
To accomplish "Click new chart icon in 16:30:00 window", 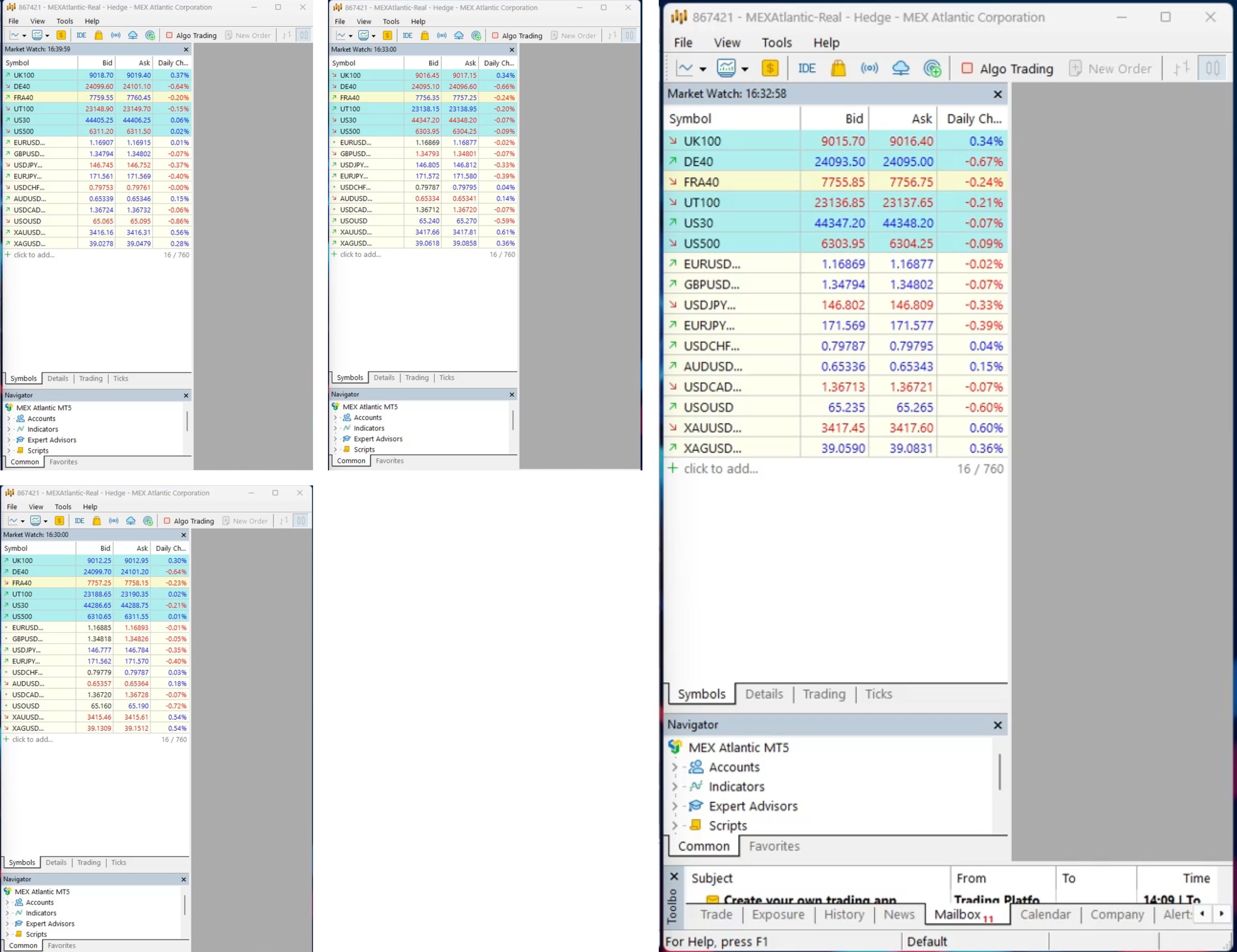I will [13, 521].
